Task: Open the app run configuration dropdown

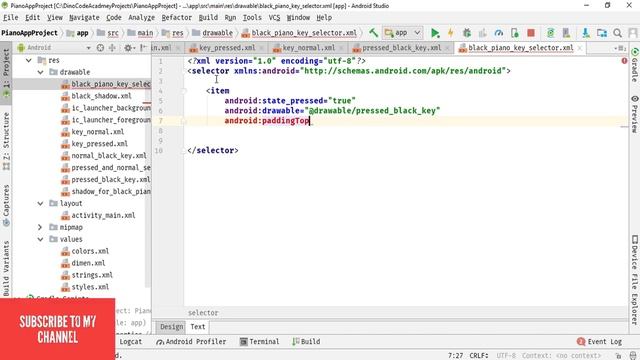Action: (402, 33)
